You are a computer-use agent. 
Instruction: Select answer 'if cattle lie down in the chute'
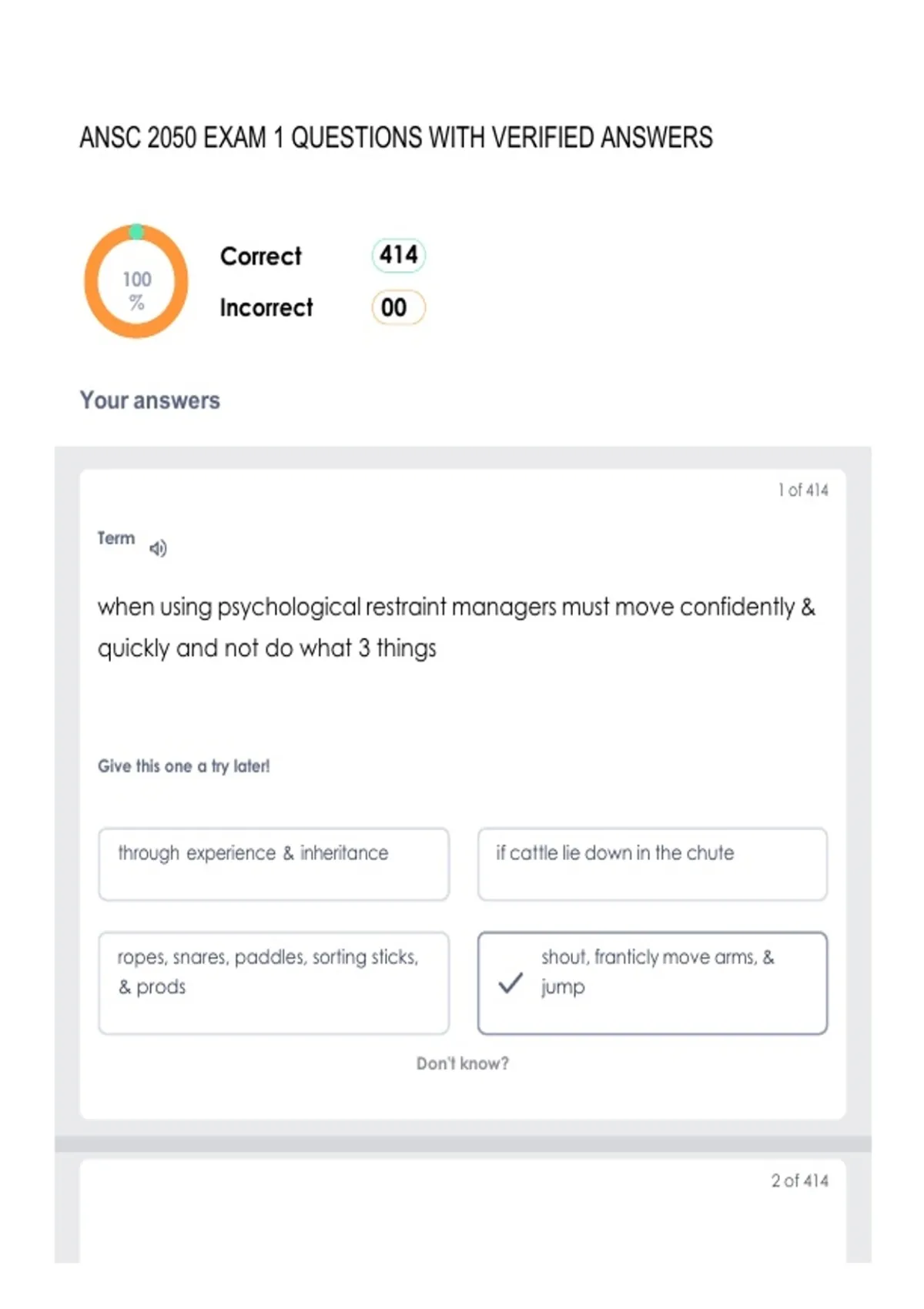tap(652, 864)
